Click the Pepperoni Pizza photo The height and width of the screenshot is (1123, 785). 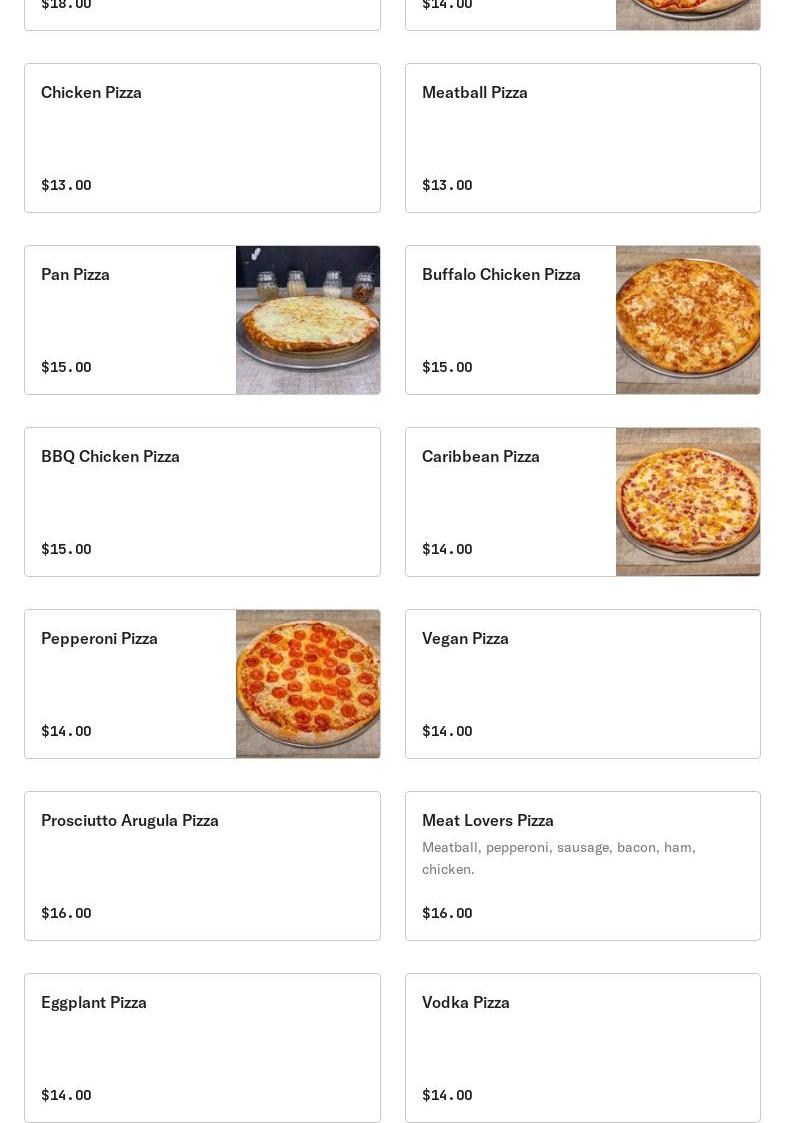308,684
